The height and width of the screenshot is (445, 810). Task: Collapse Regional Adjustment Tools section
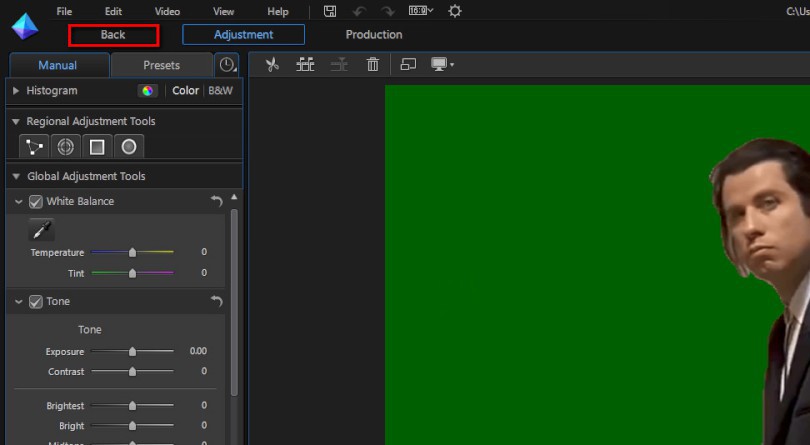pyautogui.click(x=16, y=121)
